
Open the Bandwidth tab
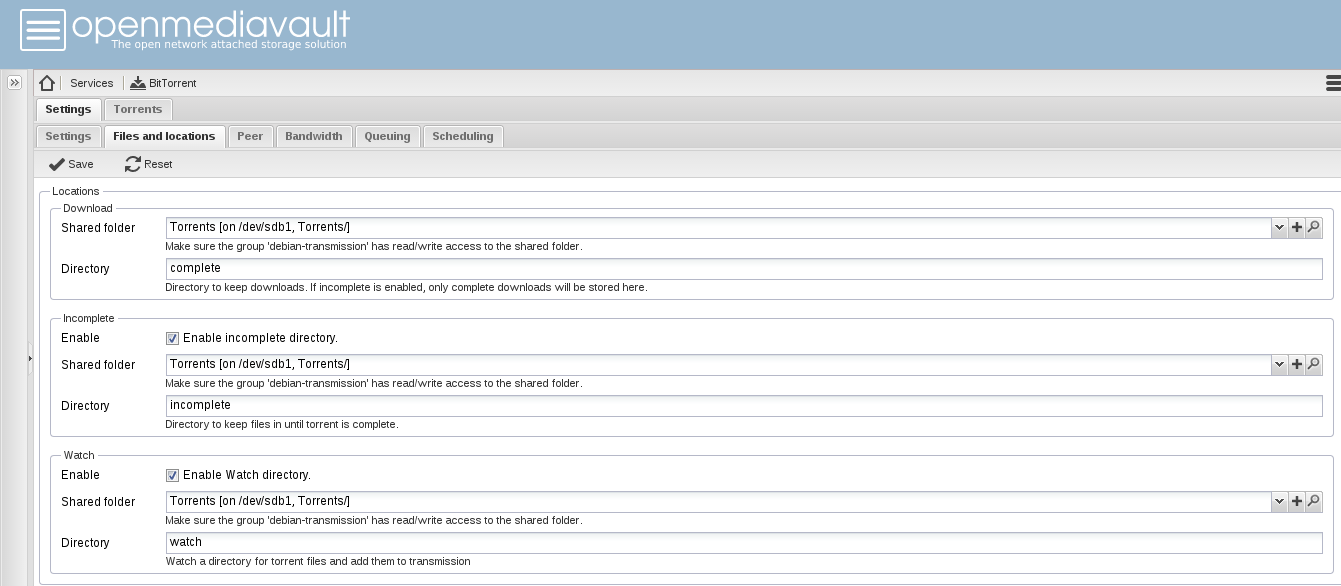point(314,136)
